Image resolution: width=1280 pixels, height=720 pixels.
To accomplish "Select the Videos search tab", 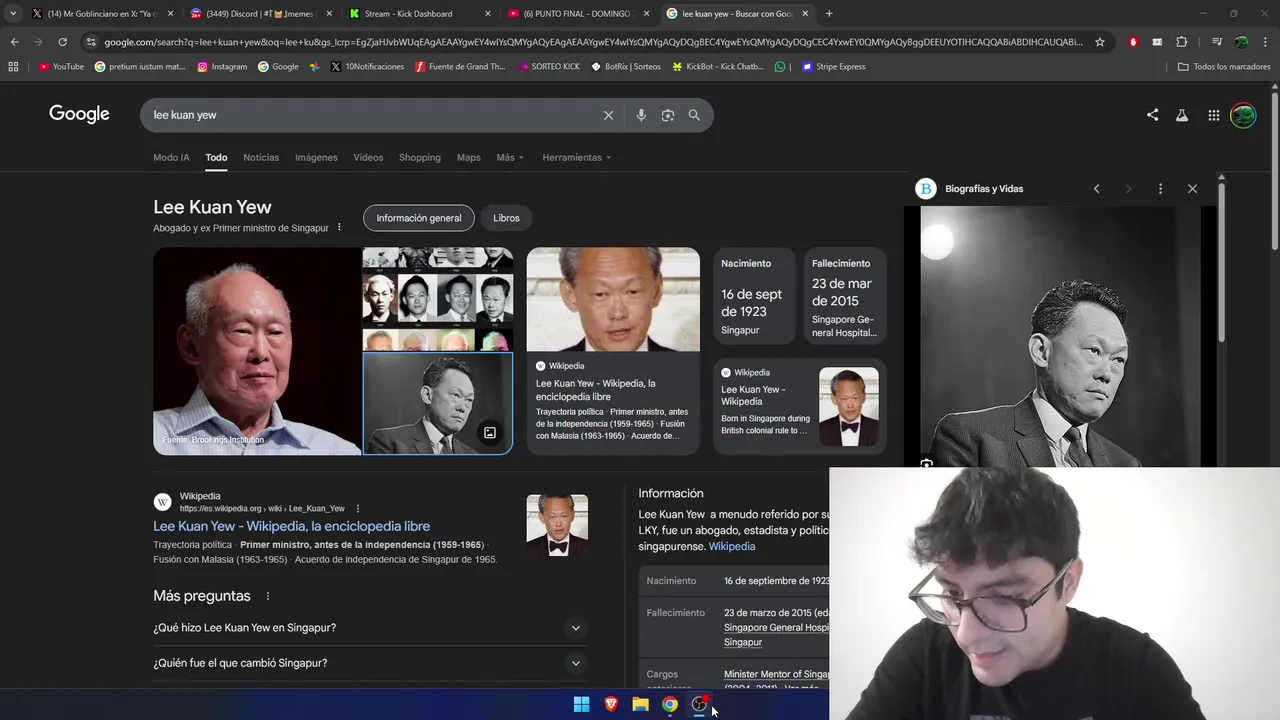I will [368, 158].
